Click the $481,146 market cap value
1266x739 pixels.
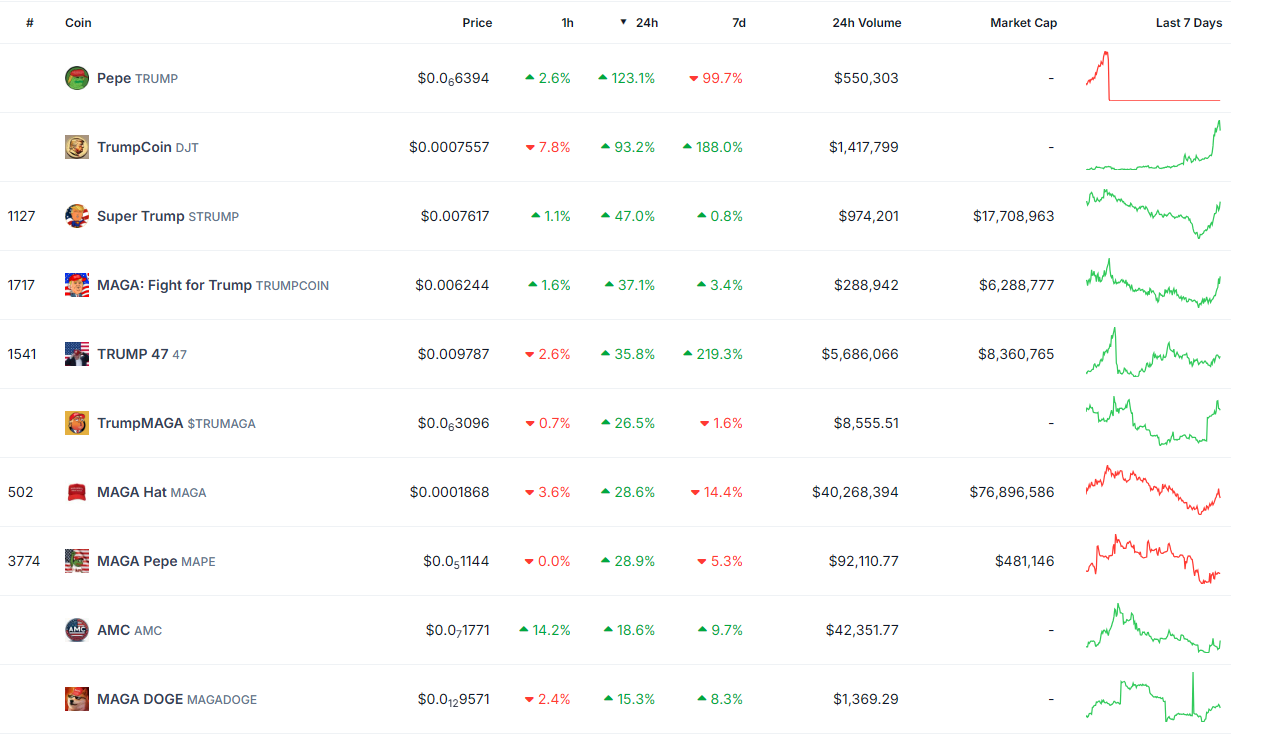point(1024,561)
